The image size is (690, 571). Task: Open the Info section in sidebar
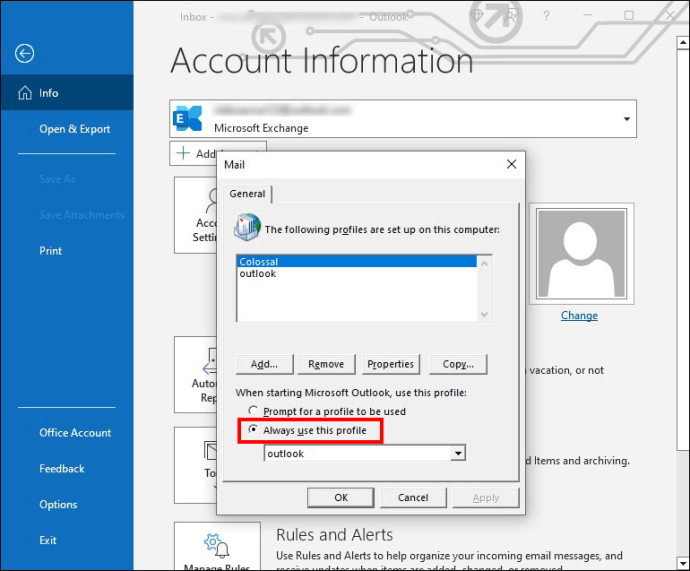(x=67, y=93)
